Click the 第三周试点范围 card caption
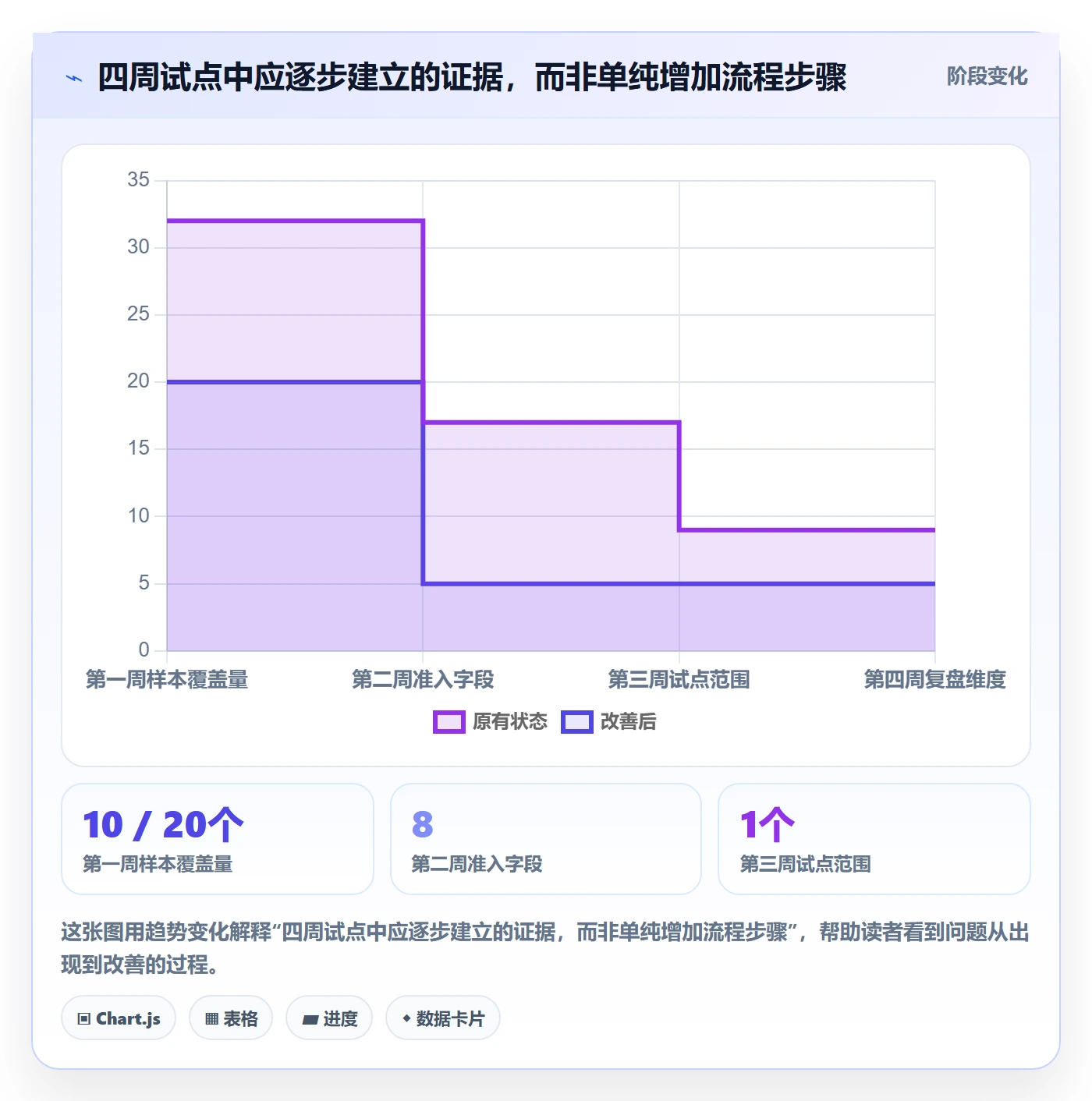 click(x=805, y=864)
